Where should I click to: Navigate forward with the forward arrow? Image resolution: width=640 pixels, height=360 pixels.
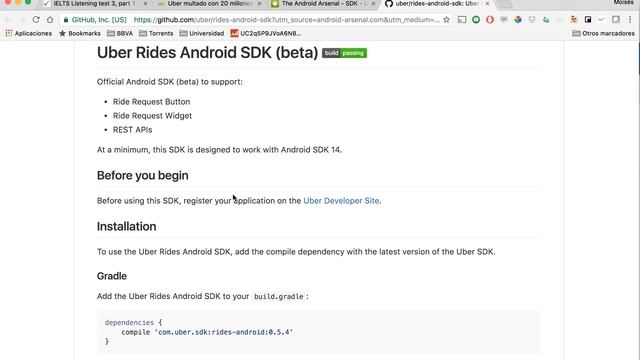click(22, 20)
